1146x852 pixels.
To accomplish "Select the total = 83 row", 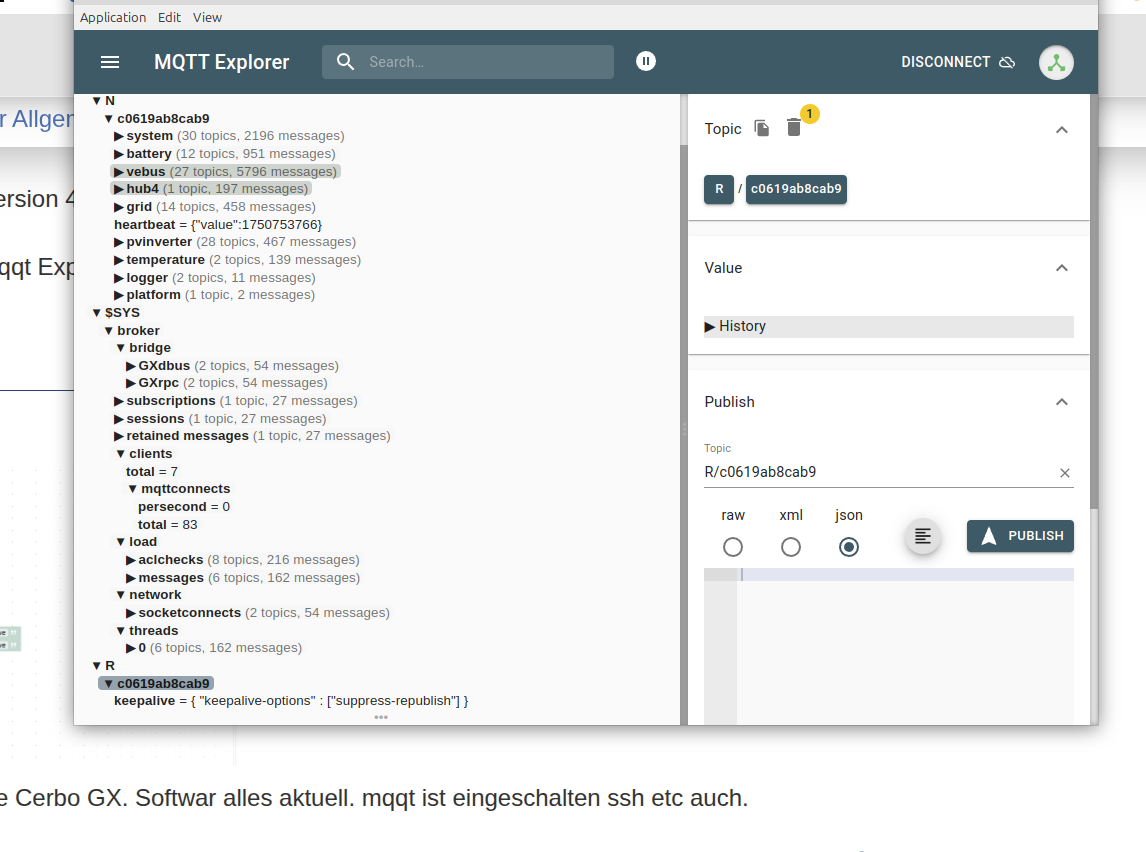I will [167, 525].
